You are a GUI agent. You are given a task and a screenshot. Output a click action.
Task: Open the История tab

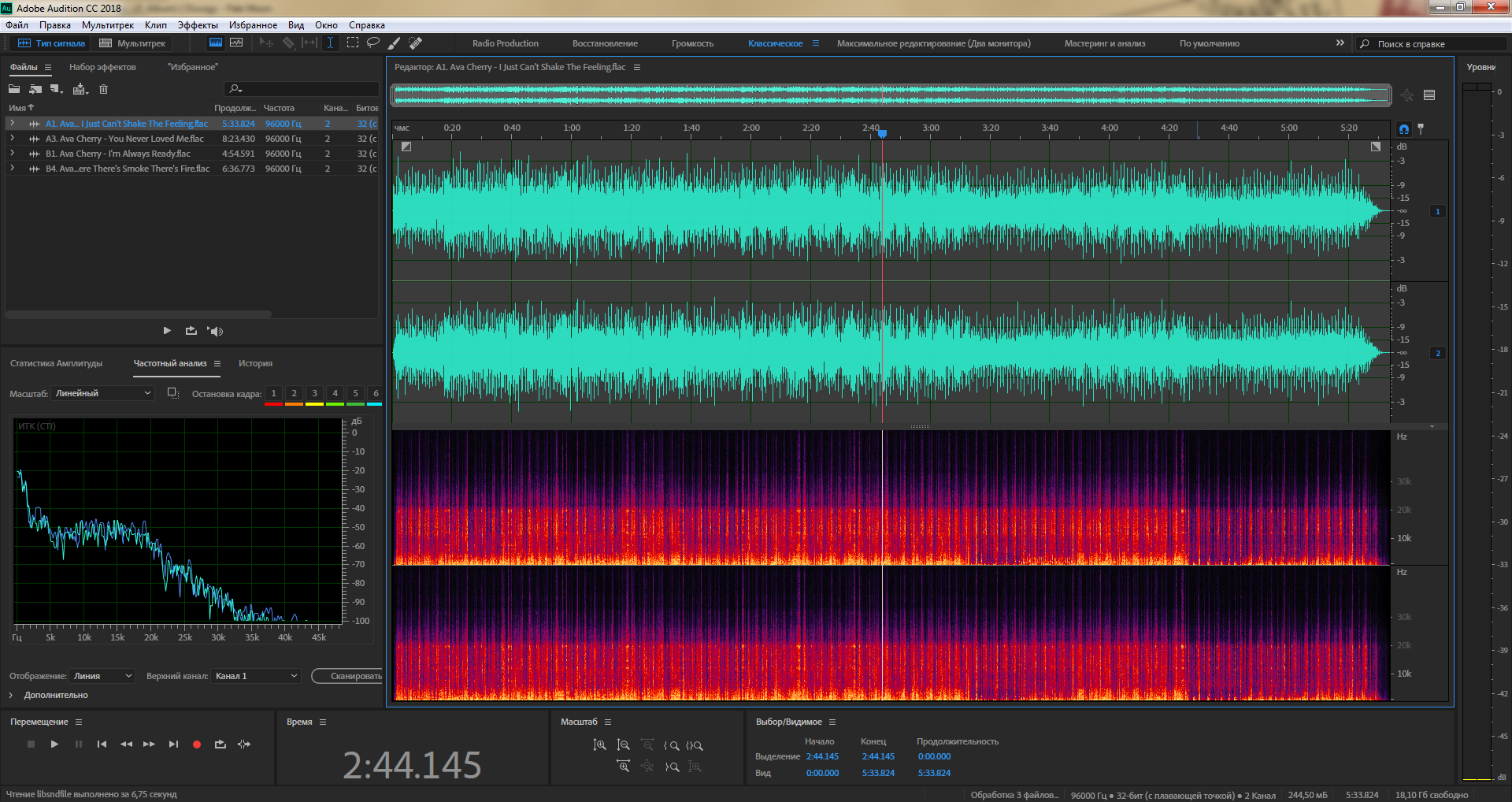click(255, 363)
